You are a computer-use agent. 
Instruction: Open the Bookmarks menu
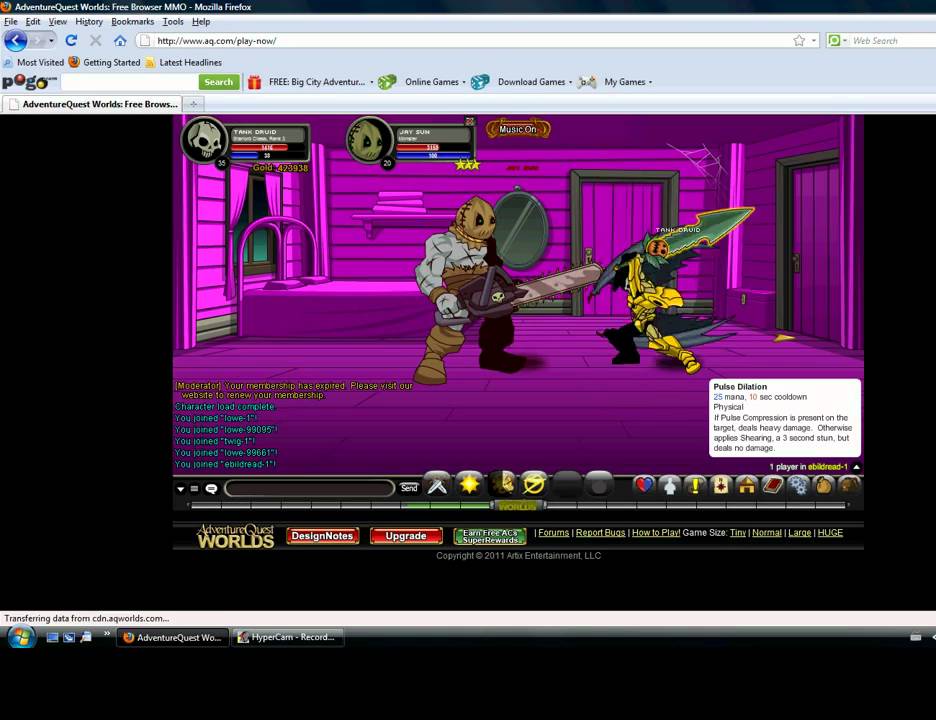pos(133,21)
